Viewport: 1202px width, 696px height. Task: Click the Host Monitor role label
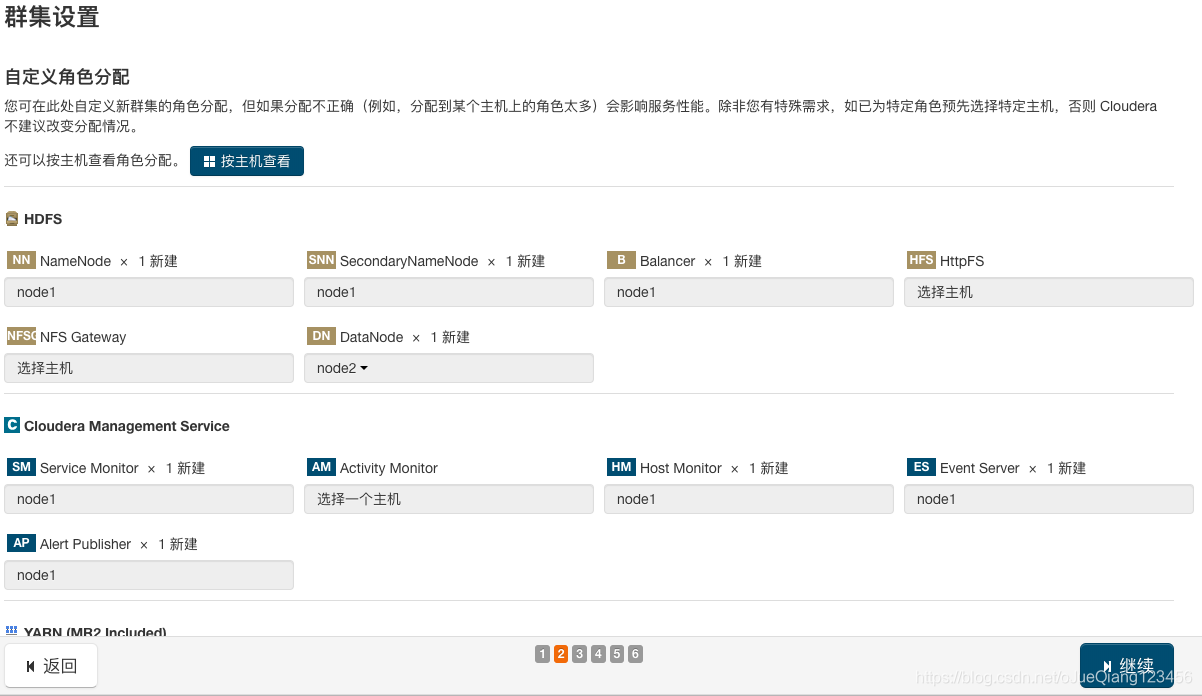pyautogui.click(x=681, y=468)
